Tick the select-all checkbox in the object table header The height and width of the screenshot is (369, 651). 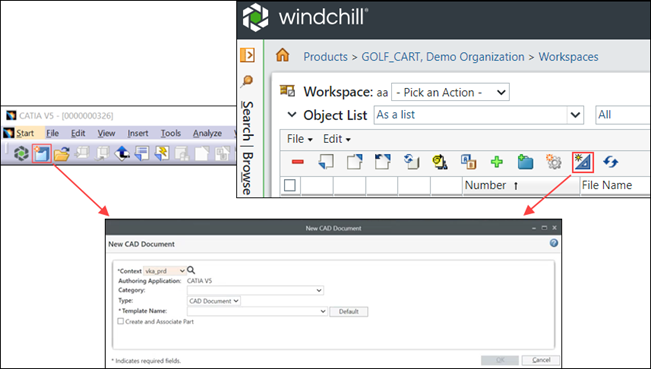290,185
